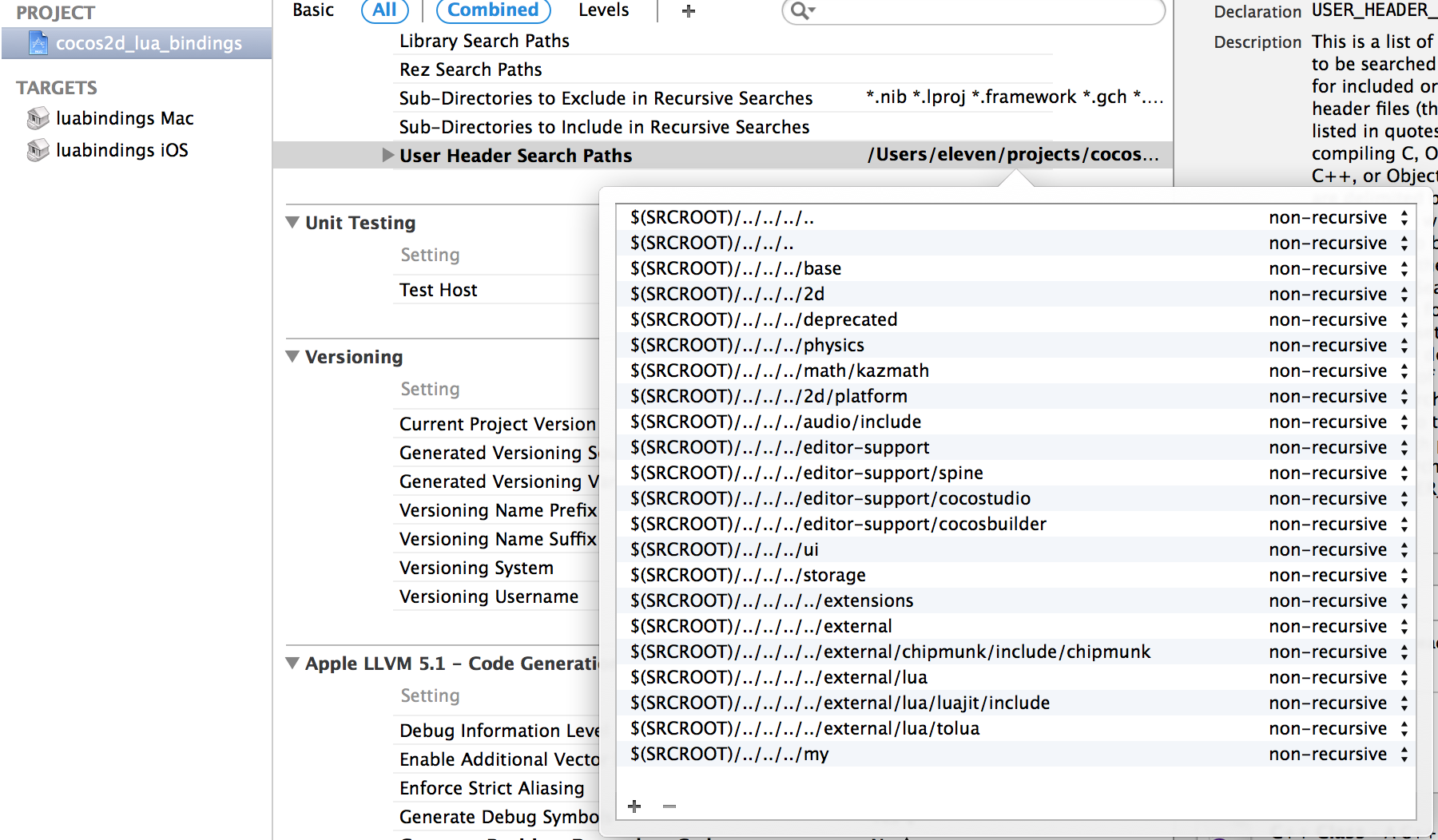The height and width of the screenshot is (840, 1438).
Task: Add a new header search path
Action: click(x=634, y=806)
